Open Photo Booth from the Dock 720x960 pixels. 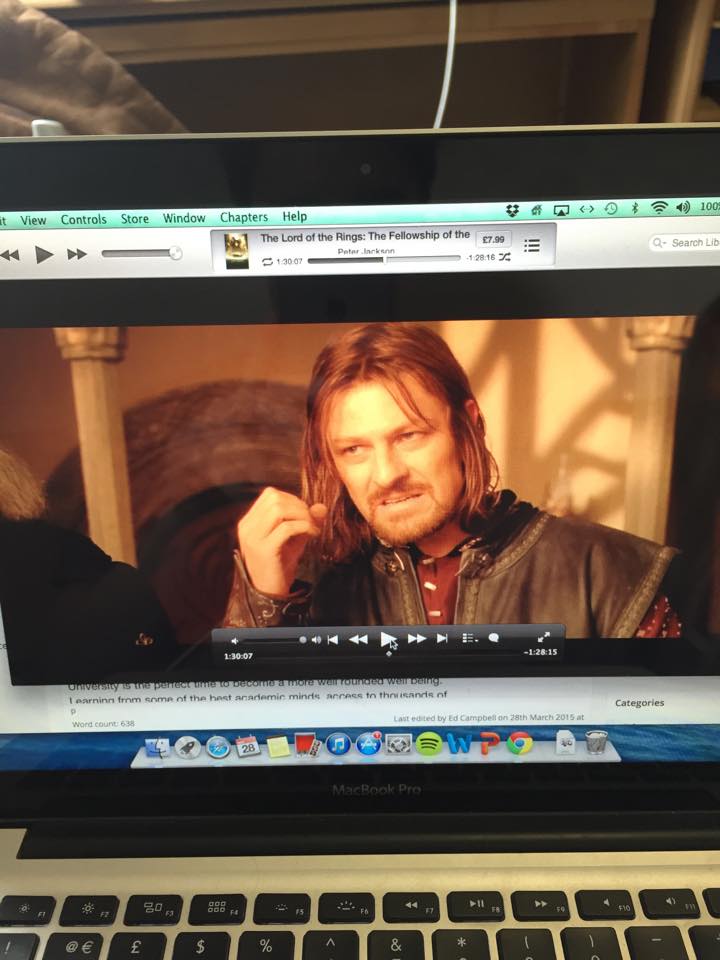pyautogui.click(x=308, y=745)
